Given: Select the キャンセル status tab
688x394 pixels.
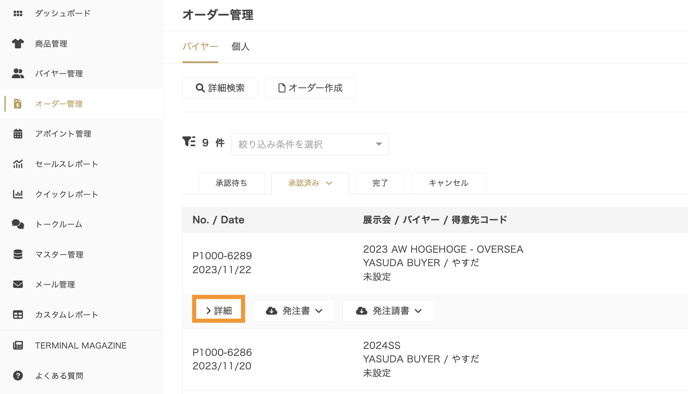Looking at the screenshot, I should [448, 183].
